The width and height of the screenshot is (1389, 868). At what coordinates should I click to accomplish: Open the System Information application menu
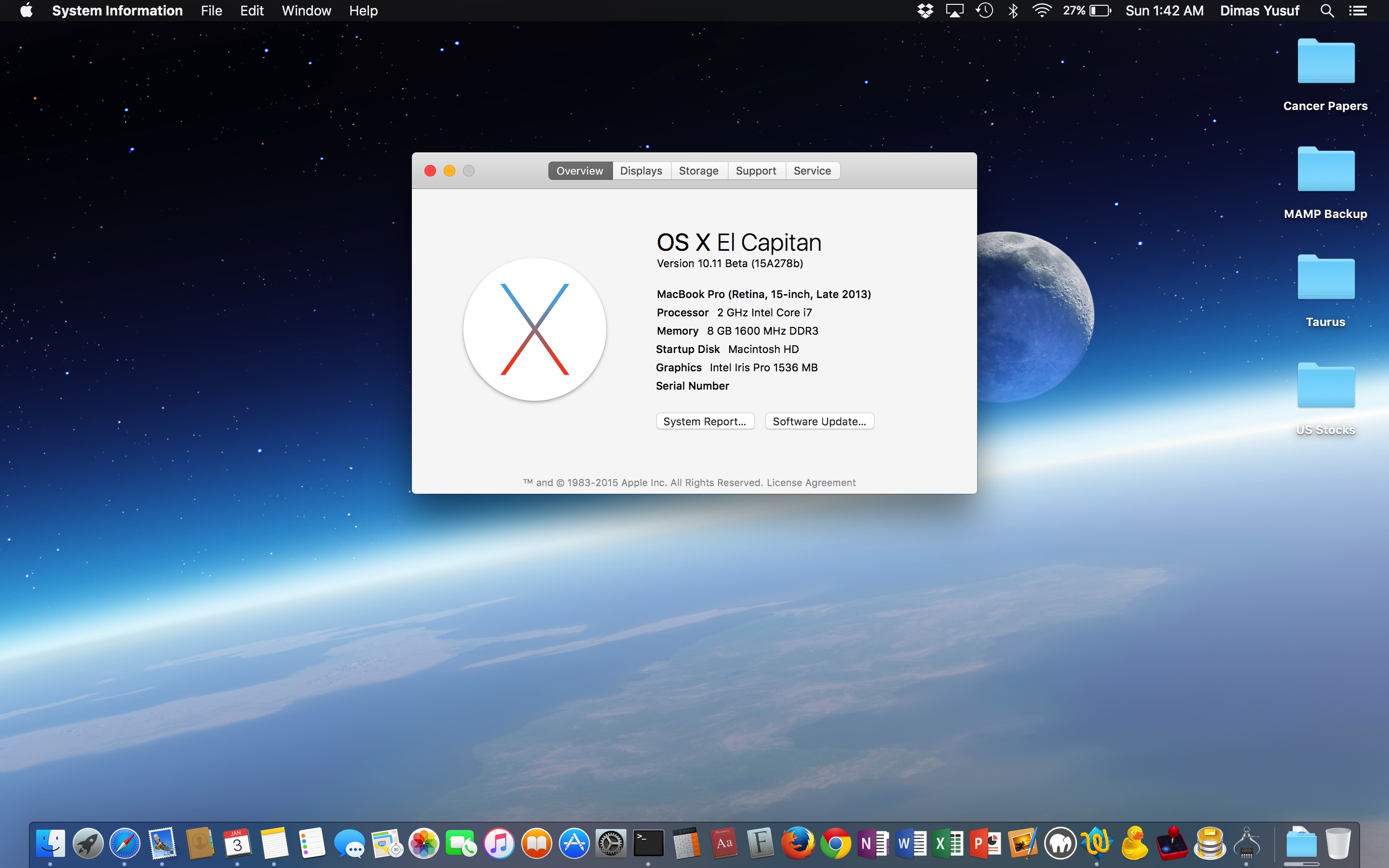click(x=117, y=10)
